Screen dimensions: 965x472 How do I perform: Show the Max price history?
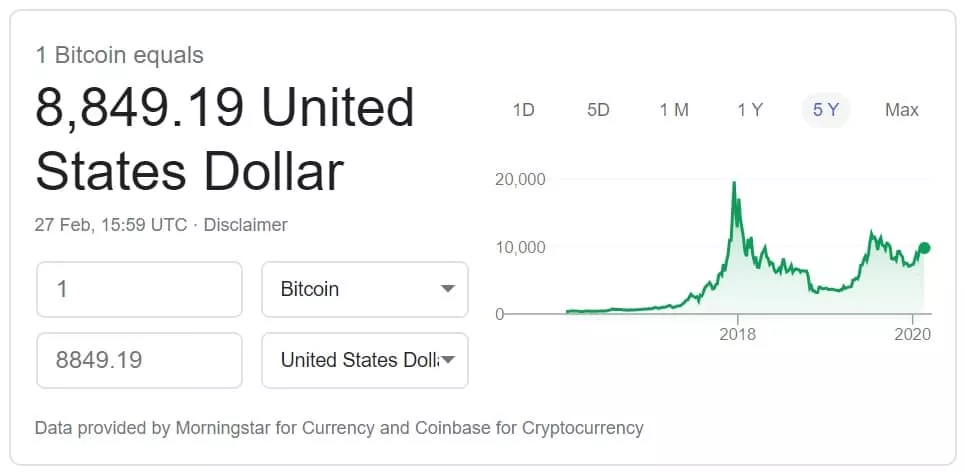pos(901,110)
